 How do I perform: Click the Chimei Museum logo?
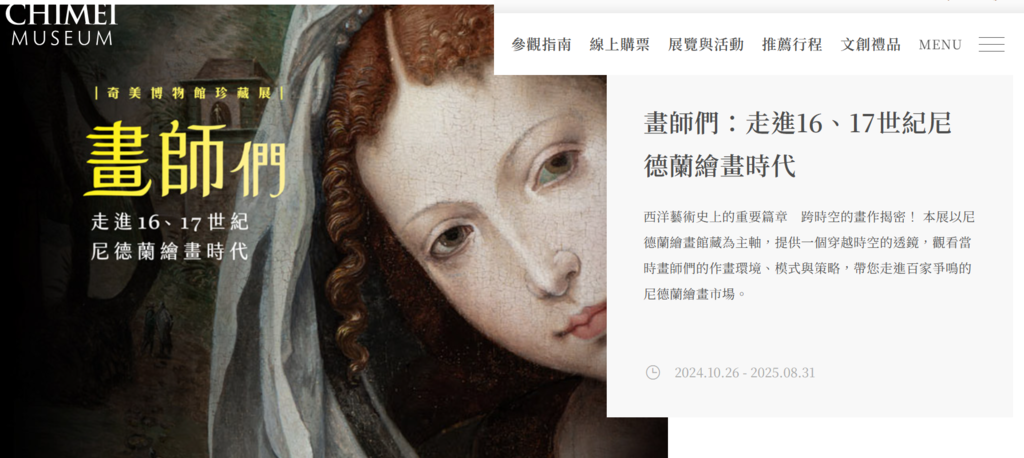tap(61, 25)
